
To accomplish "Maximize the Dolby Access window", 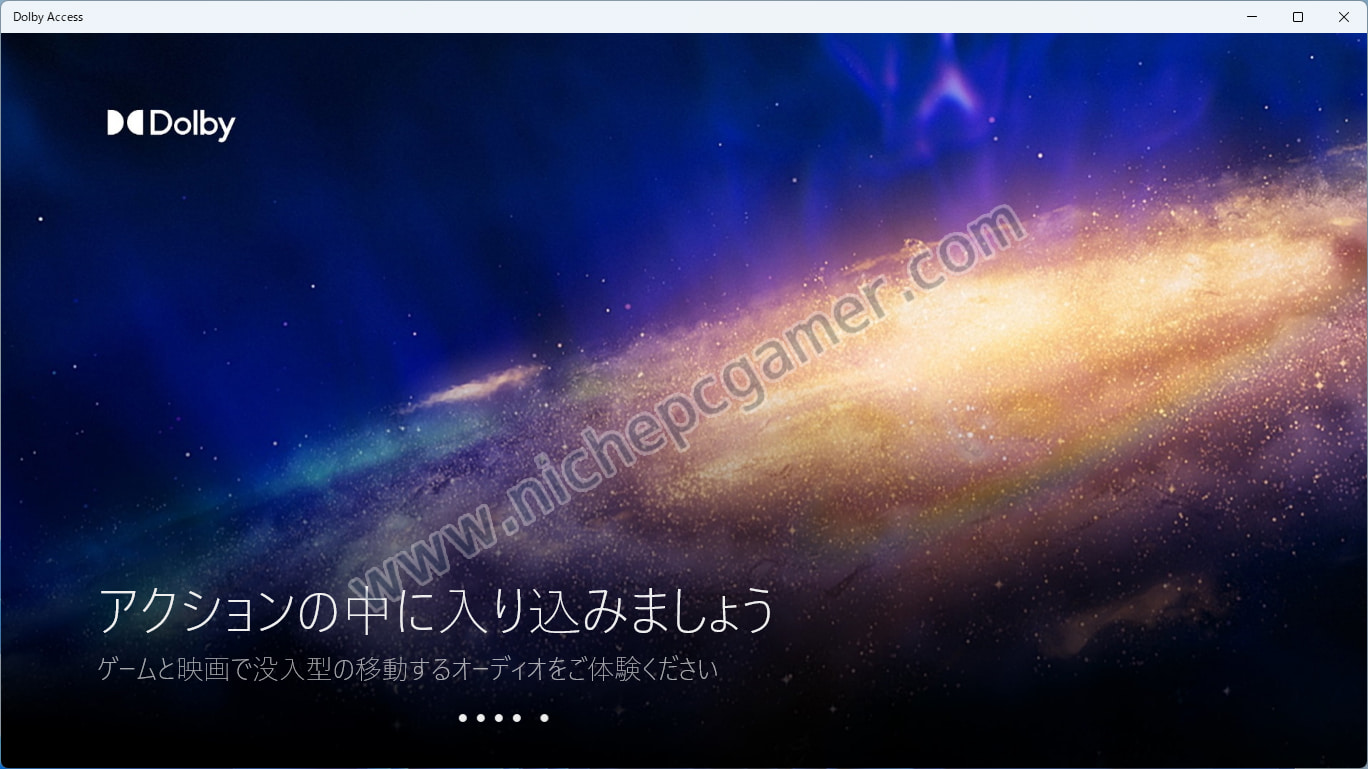I will coord(1298,17).
